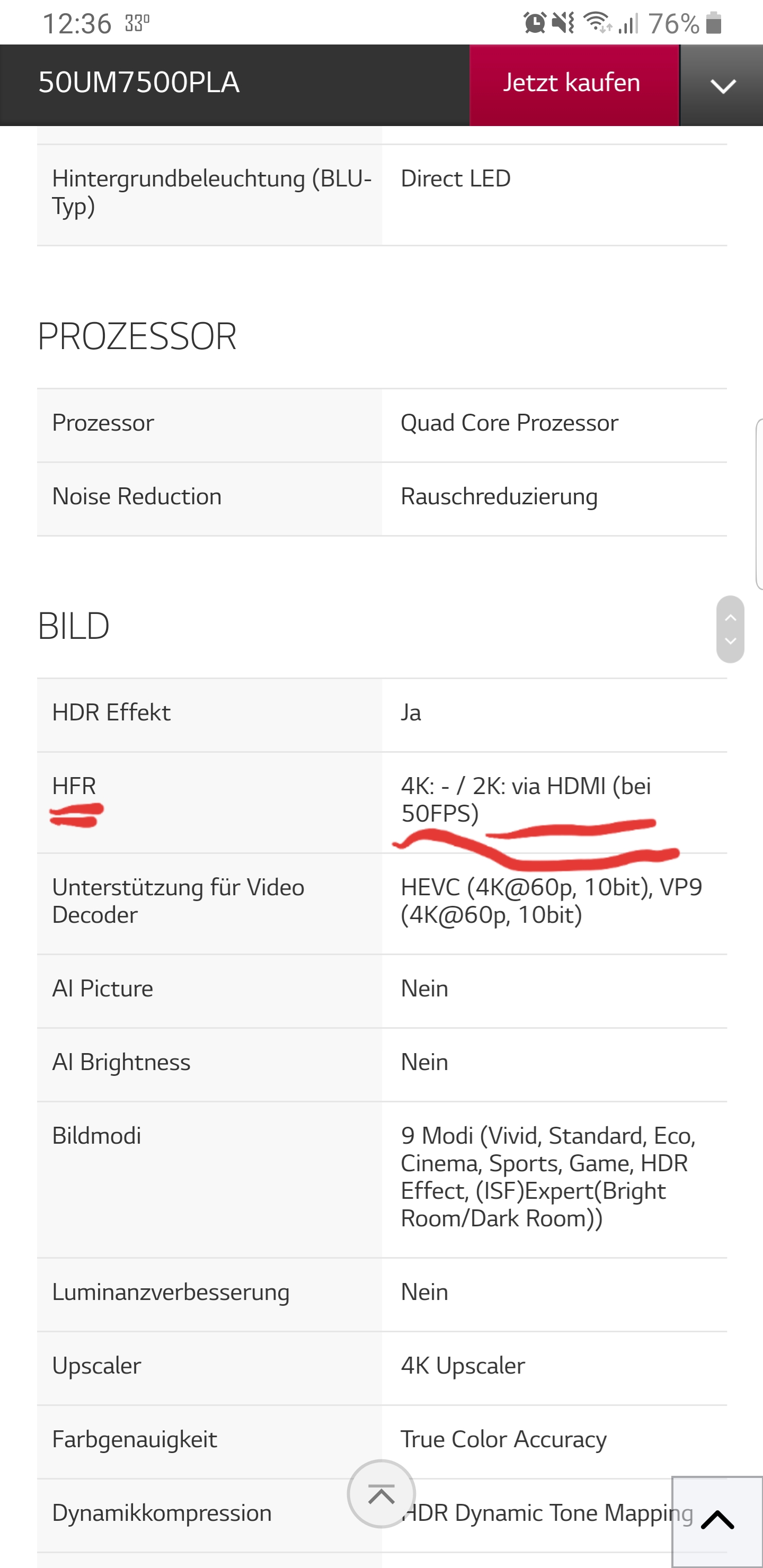
Task: Select the BILD section heading
Action: click(x=74, y=626)
